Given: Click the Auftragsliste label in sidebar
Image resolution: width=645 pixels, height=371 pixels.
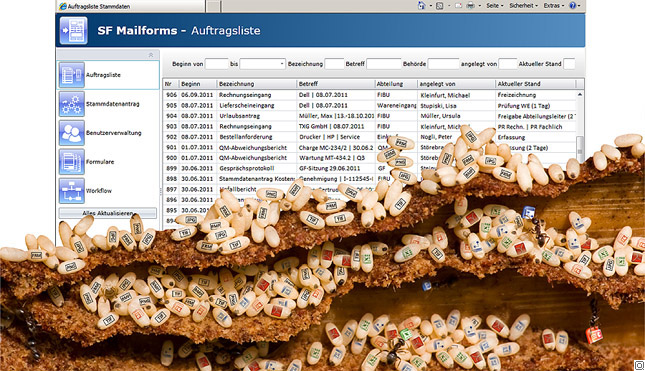Looking at the screenshot, I should (x=103, y=75).
